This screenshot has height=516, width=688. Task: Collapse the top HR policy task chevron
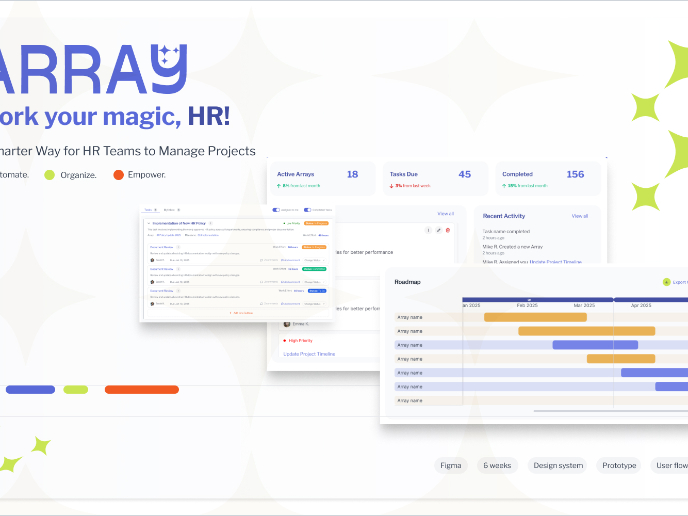click(149, 223)
